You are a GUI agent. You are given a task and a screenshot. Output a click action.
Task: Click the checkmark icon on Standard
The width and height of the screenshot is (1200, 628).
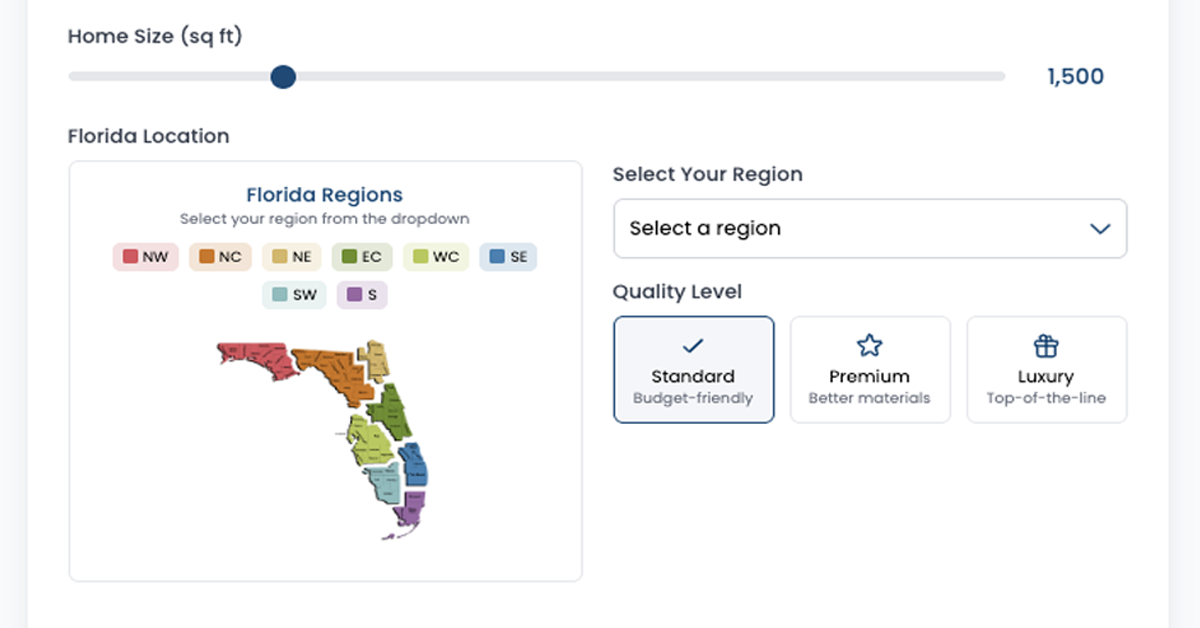click(x=693, y=346)
